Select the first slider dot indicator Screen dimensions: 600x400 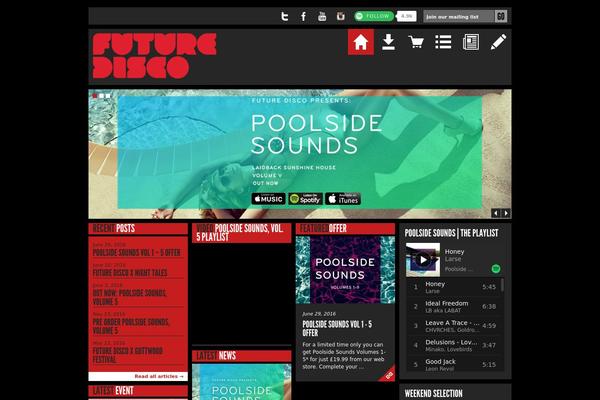(95, 96)
